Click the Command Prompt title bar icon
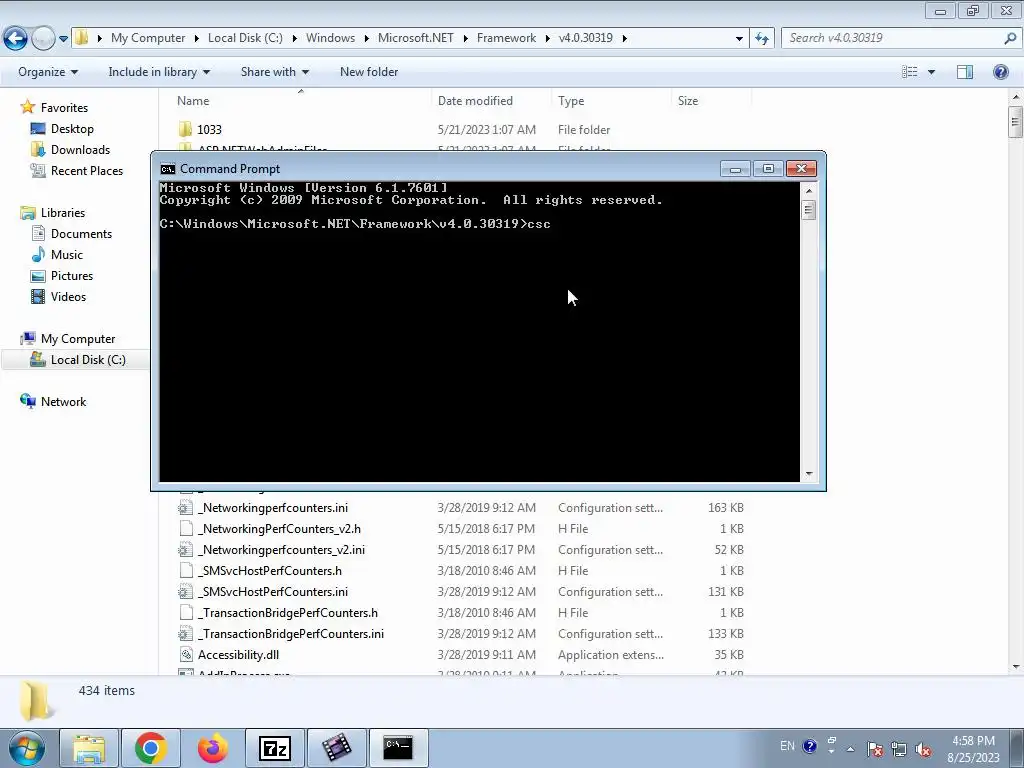Screen dimensions: 1024x768 click(168, 169)
